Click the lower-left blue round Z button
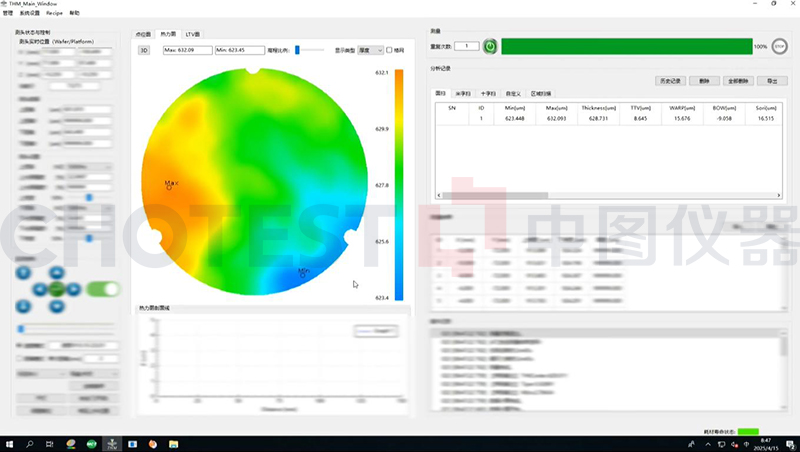The image size is (800, 452). [23, 306]
